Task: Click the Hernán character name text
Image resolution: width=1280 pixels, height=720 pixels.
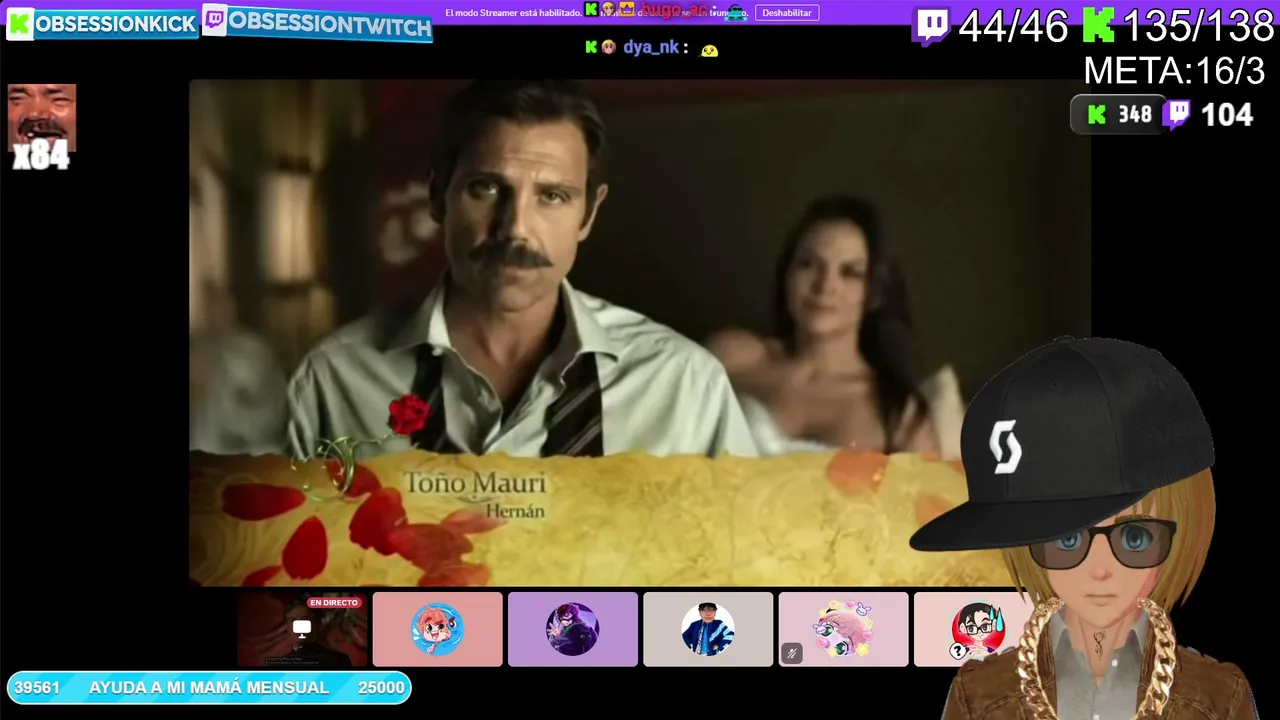Action: pyautogui.click(x=515, y=511)
